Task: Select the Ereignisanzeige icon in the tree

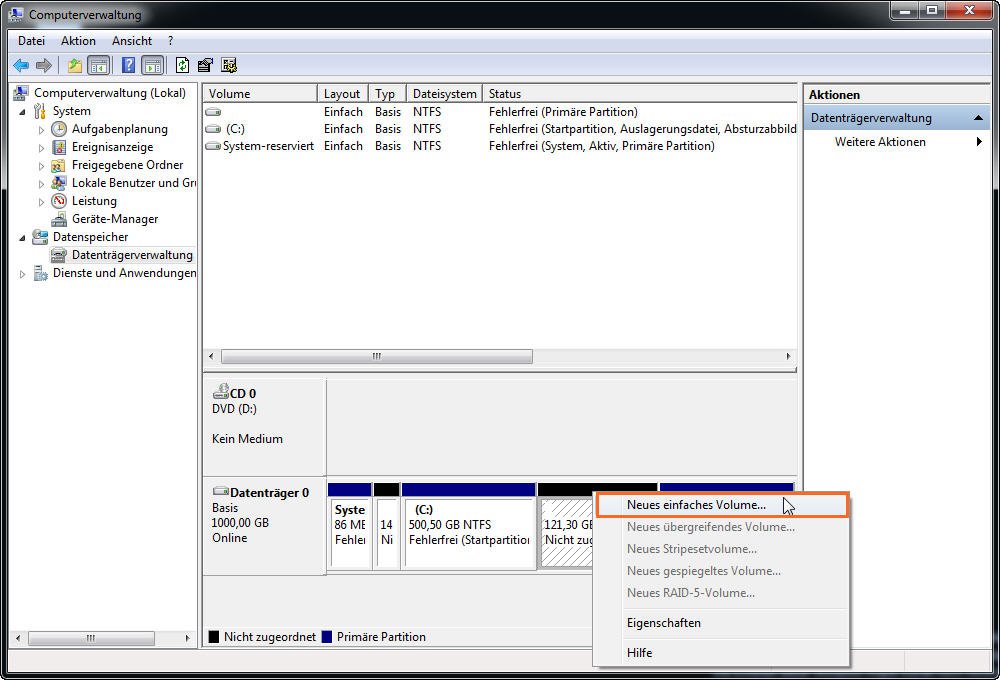Action: 59,147
